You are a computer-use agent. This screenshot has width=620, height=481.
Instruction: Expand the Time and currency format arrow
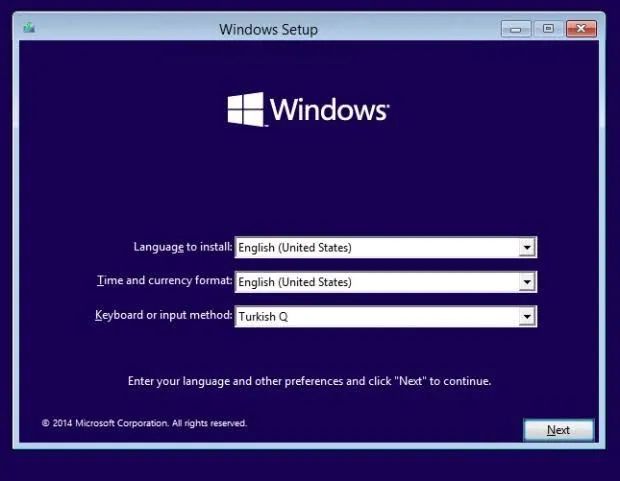tap(527, 282)
